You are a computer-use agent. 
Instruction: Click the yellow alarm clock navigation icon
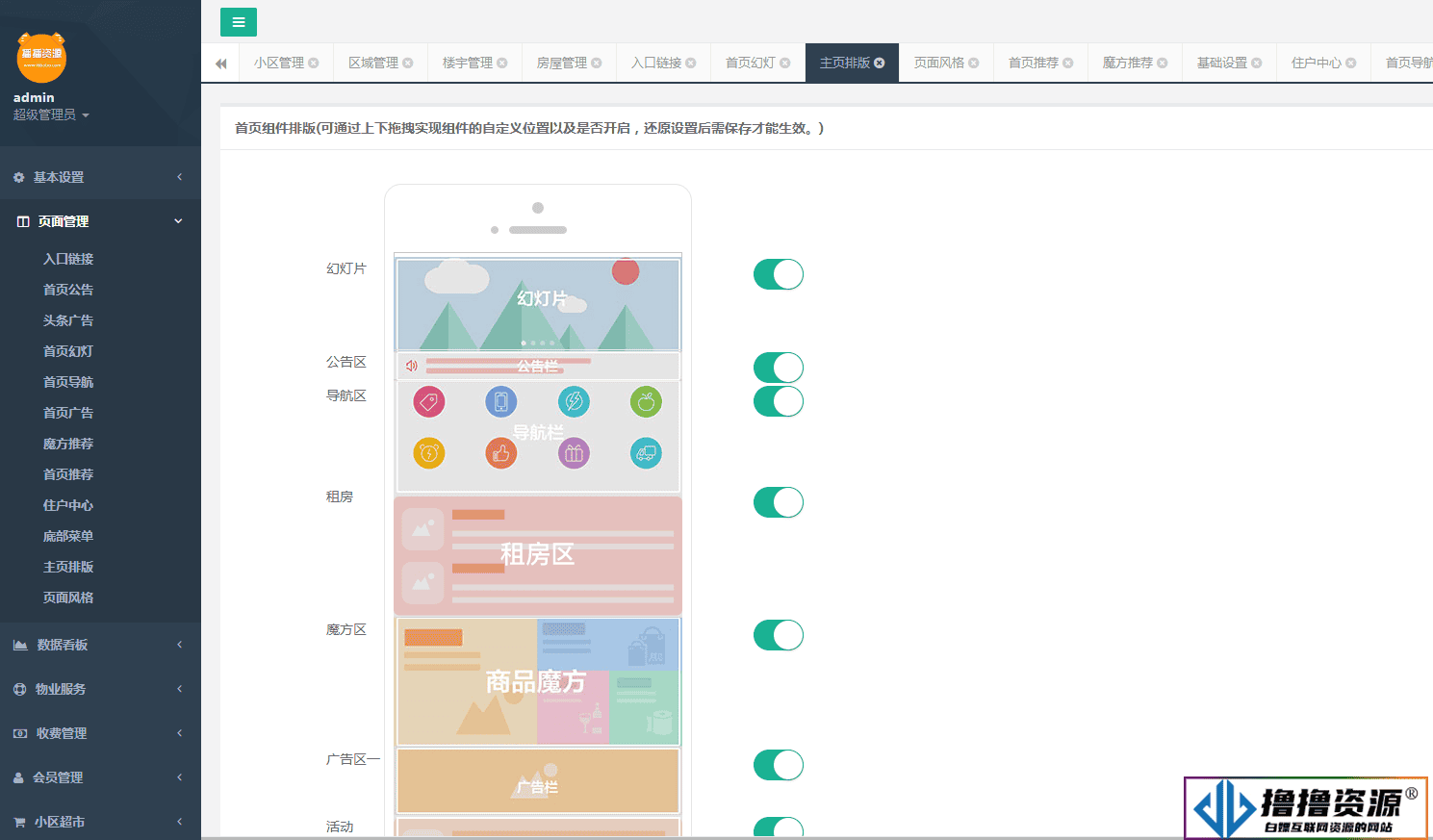[x=429, y=452]
